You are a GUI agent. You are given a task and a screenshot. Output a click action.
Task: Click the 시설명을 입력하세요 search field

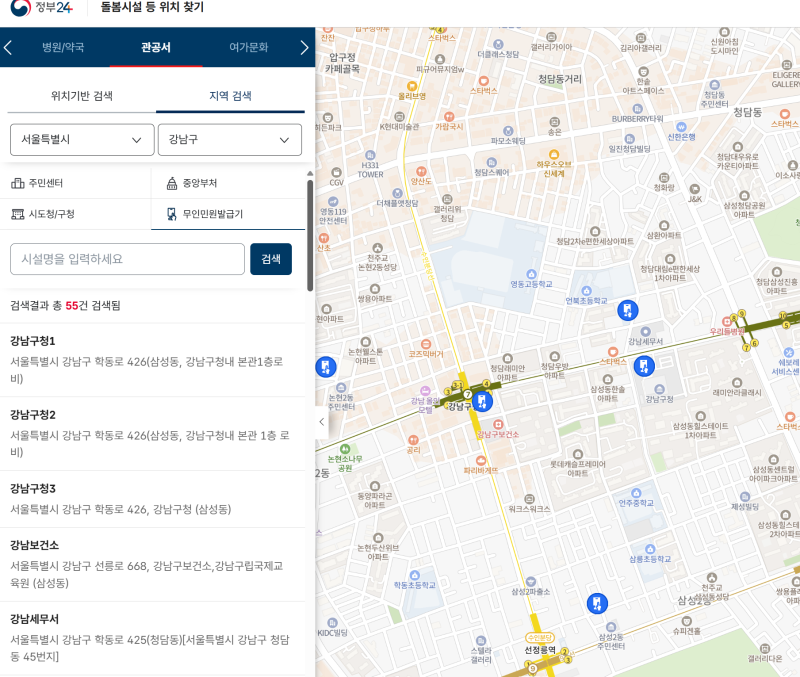coord(128,259)
